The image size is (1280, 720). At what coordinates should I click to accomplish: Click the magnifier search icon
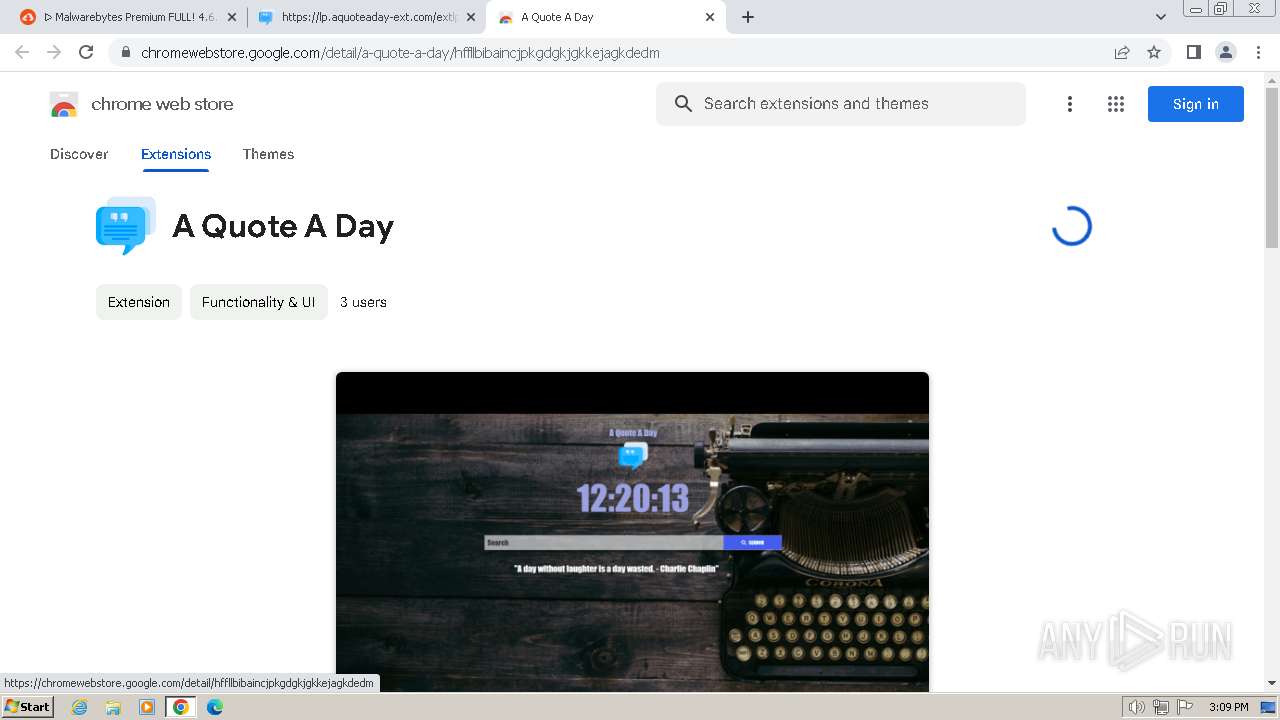coord(683,104)
